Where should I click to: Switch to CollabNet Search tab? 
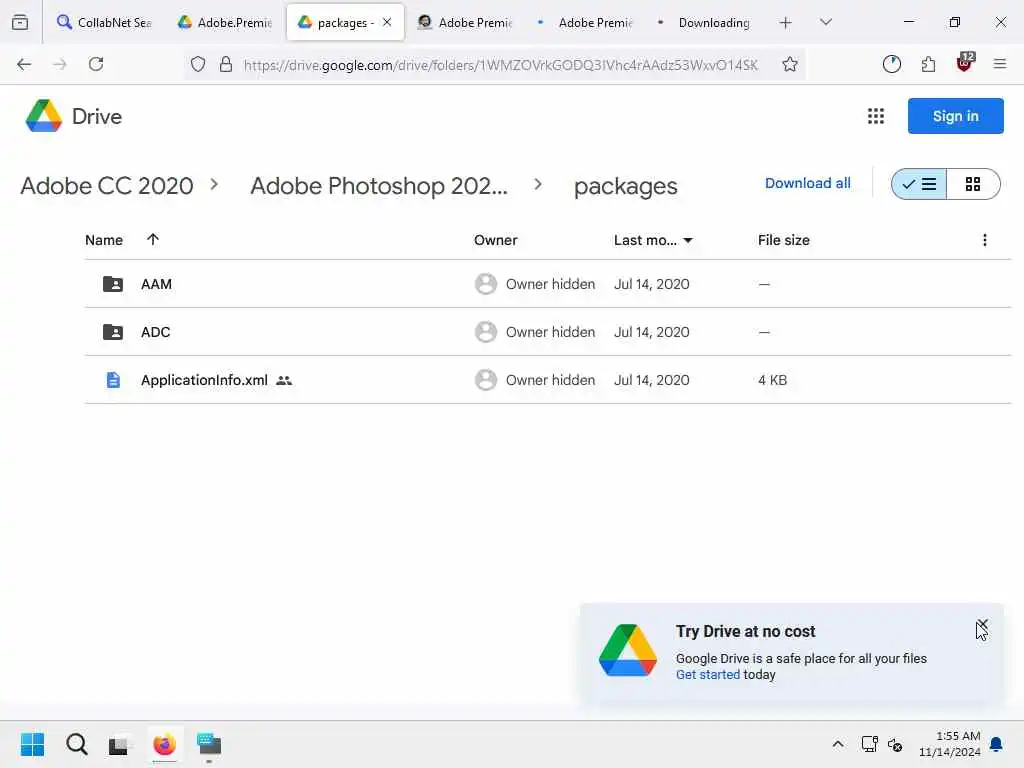click(104, 22)
